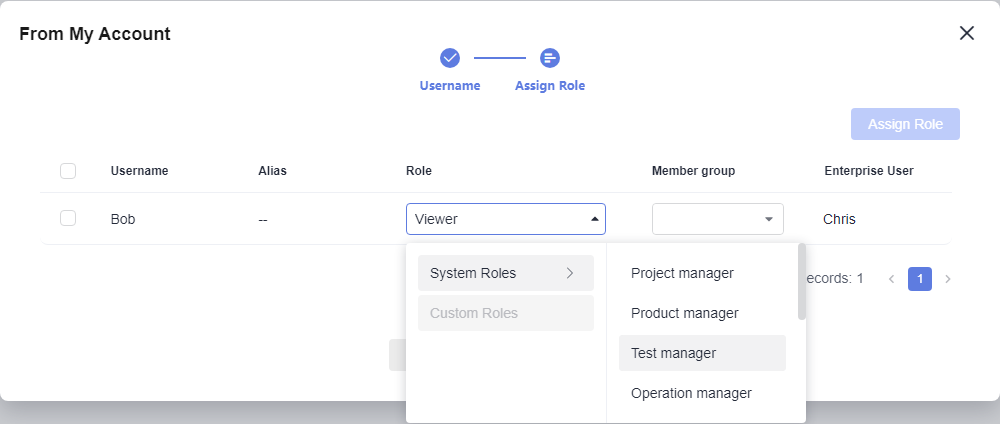Click page number 1 button
The image size is (1000, 424).
pyautogui.click(x=920, y=279)
